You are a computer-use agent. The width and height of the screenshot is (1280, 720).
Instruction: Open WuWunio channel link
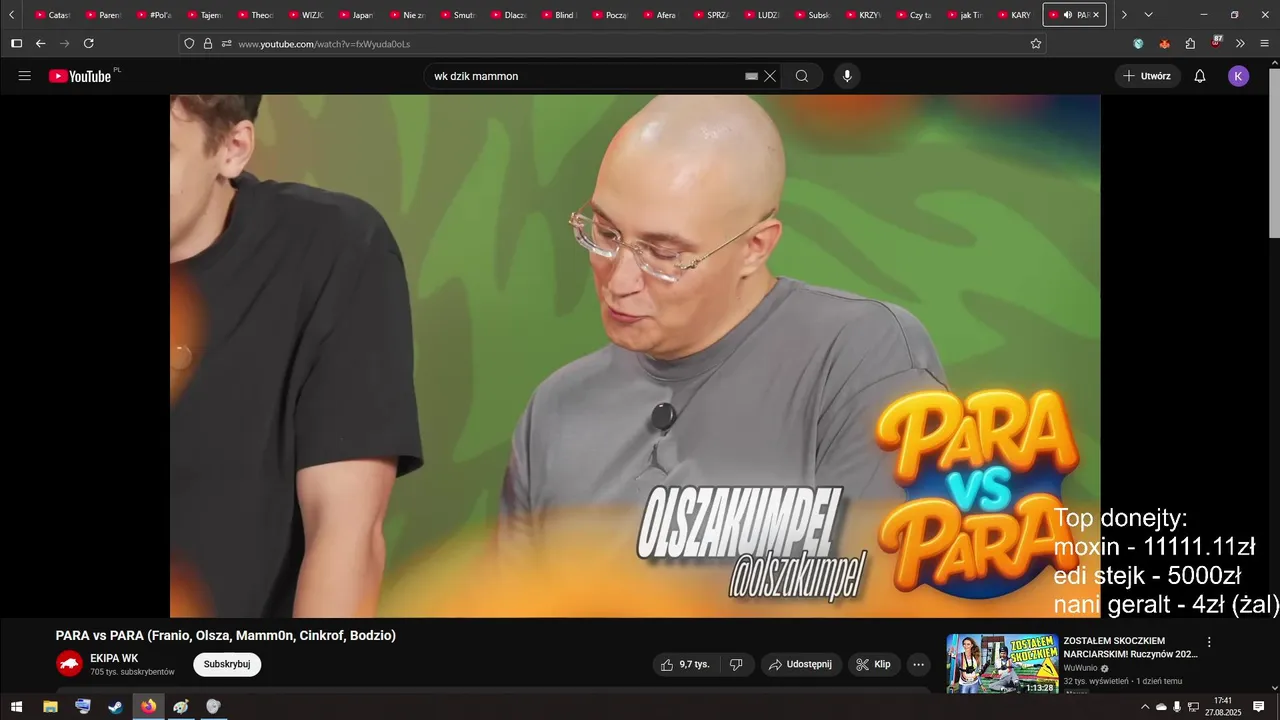[1081, 667]
